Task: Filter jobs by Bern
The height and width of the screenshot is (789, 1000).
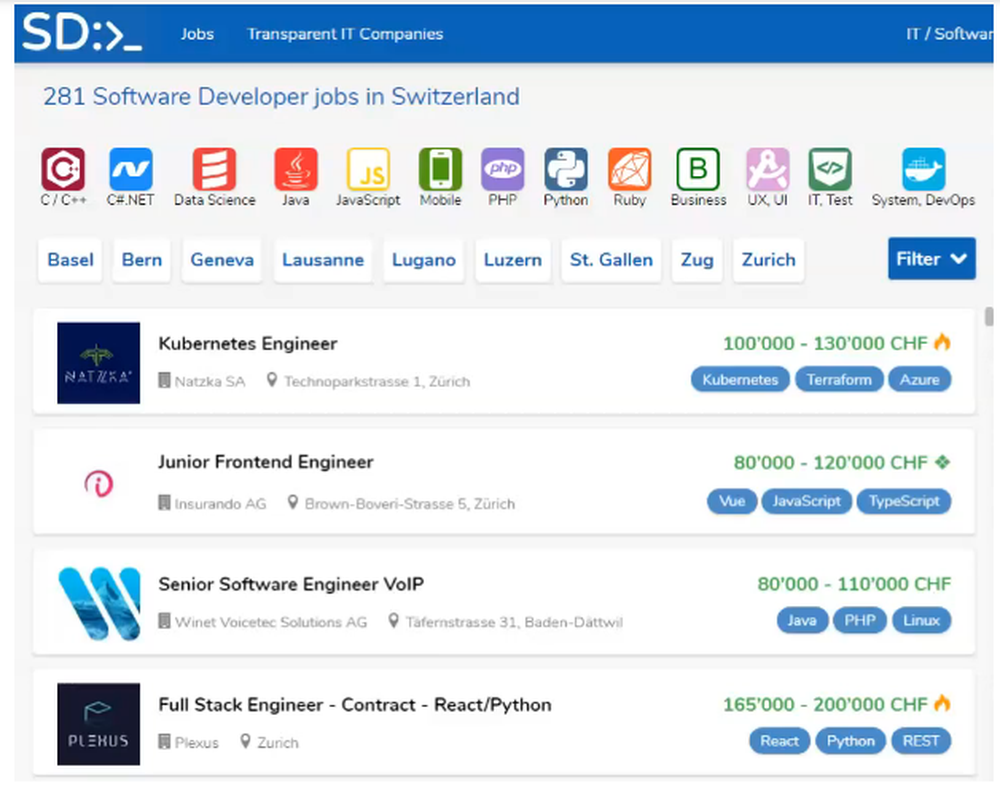Action: coord(142,260)
